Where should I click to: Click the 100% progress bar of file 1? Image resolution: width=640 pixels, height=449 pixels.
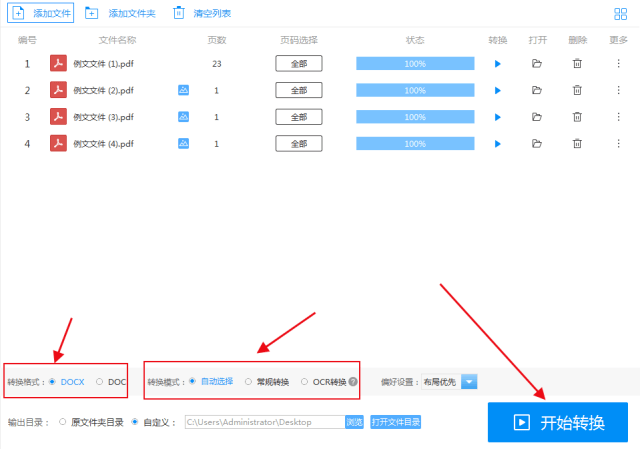(415, 64)
